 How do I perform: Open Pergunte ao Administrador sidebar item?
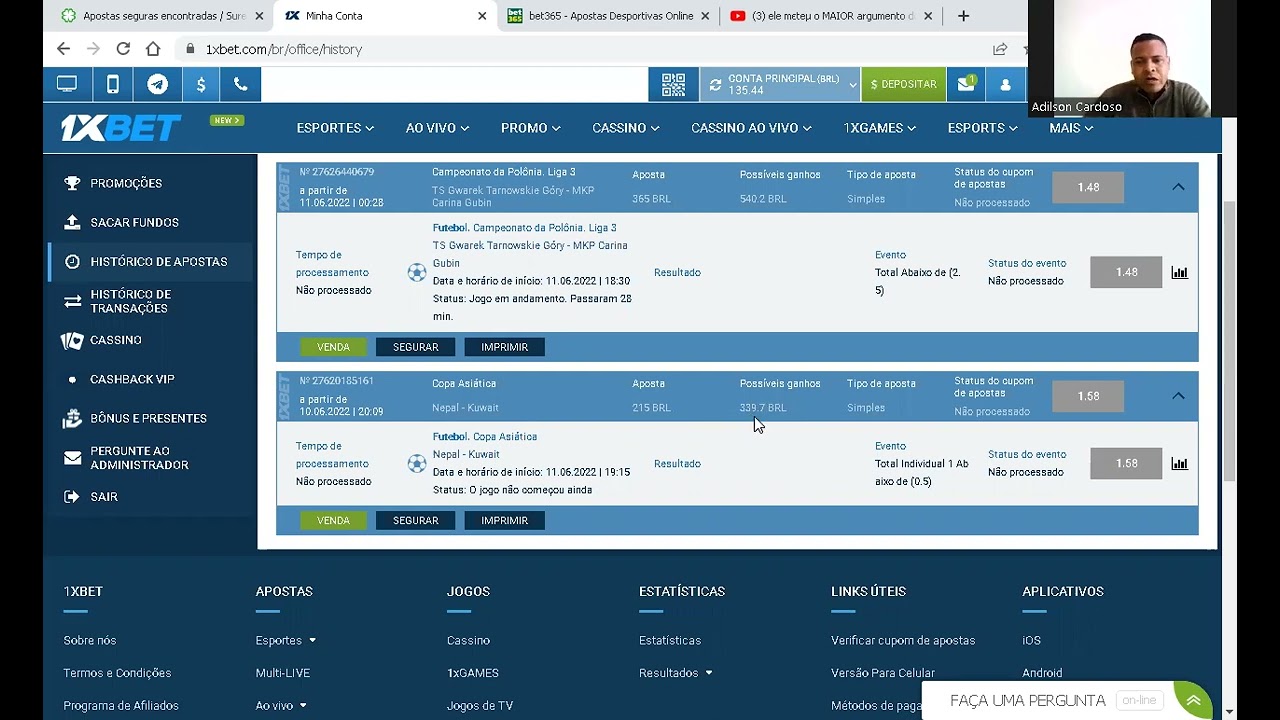[139, 458]
